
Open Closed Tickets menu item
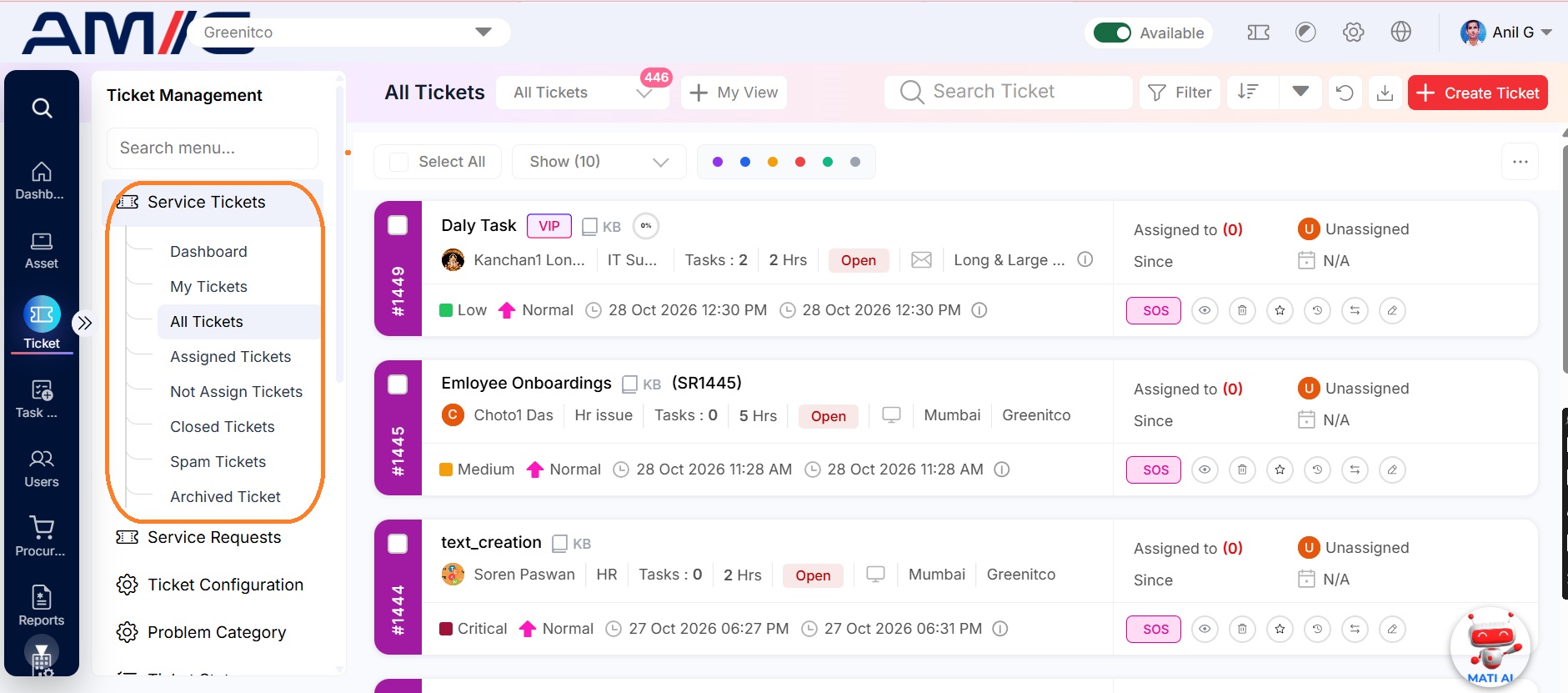point(222,427)
